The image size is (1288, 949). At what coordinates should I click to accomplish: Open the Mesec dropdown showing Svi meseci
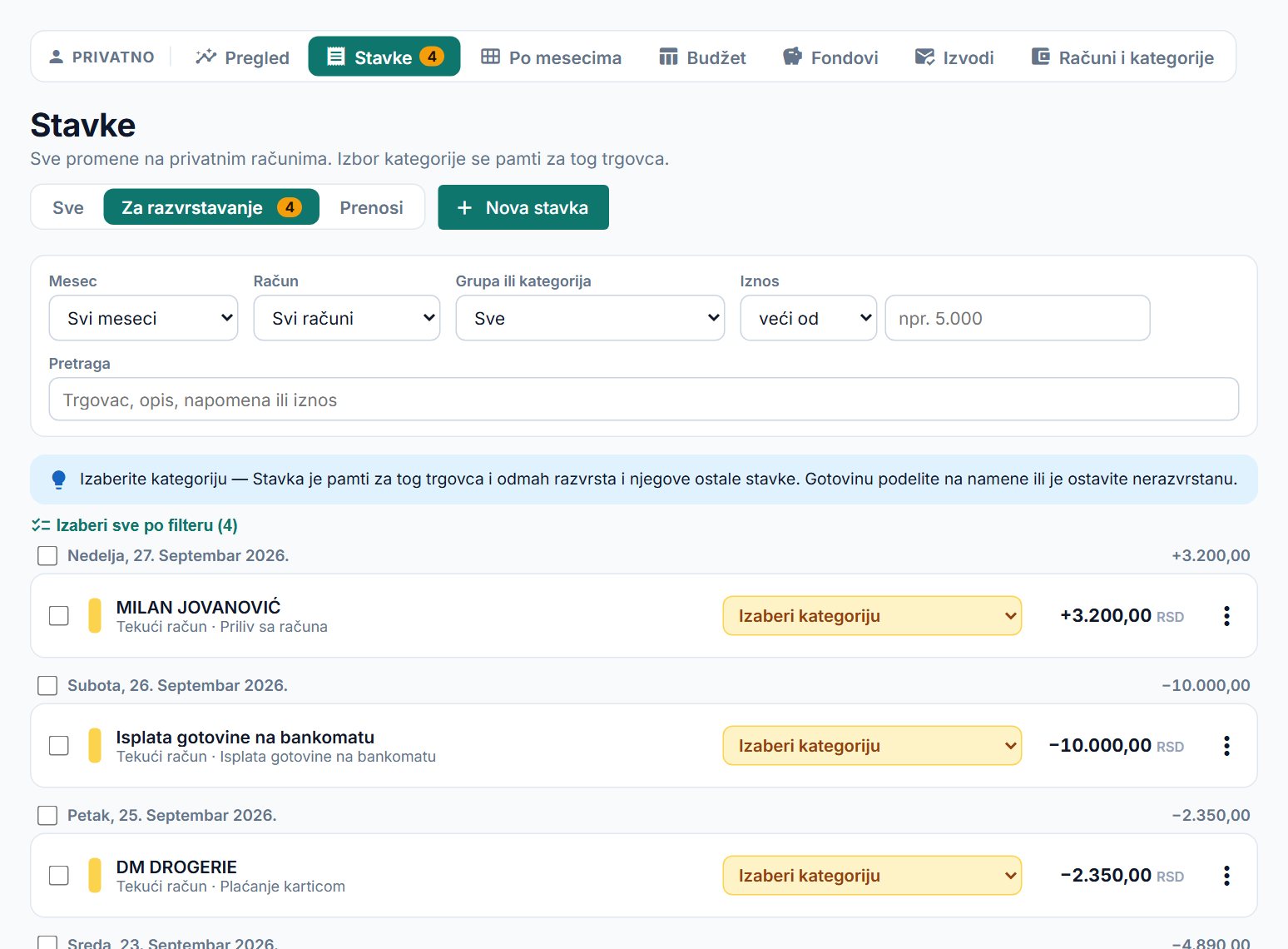pyautogui.click(x=144, y=318)
